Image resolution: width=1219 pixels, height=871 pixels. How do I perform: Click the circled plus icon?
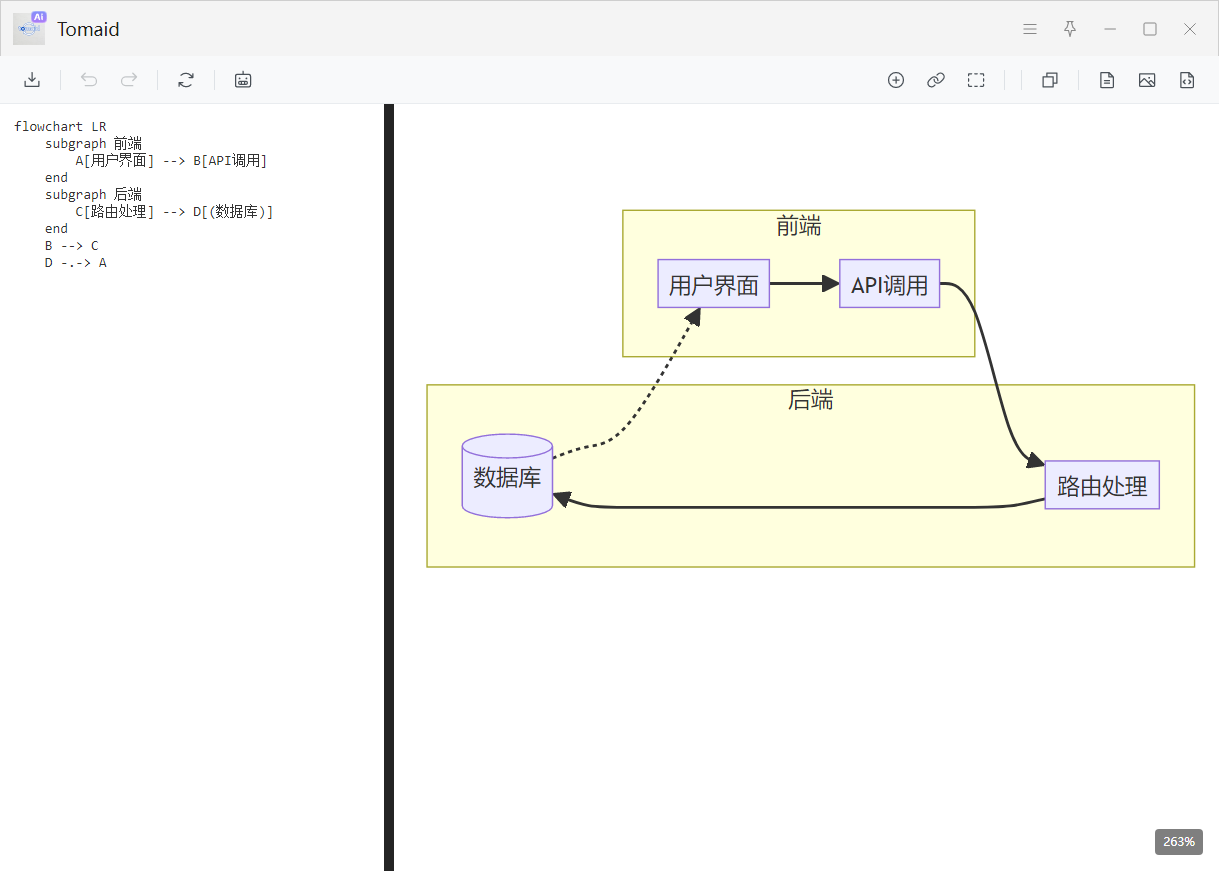click(x=896, y=80)
